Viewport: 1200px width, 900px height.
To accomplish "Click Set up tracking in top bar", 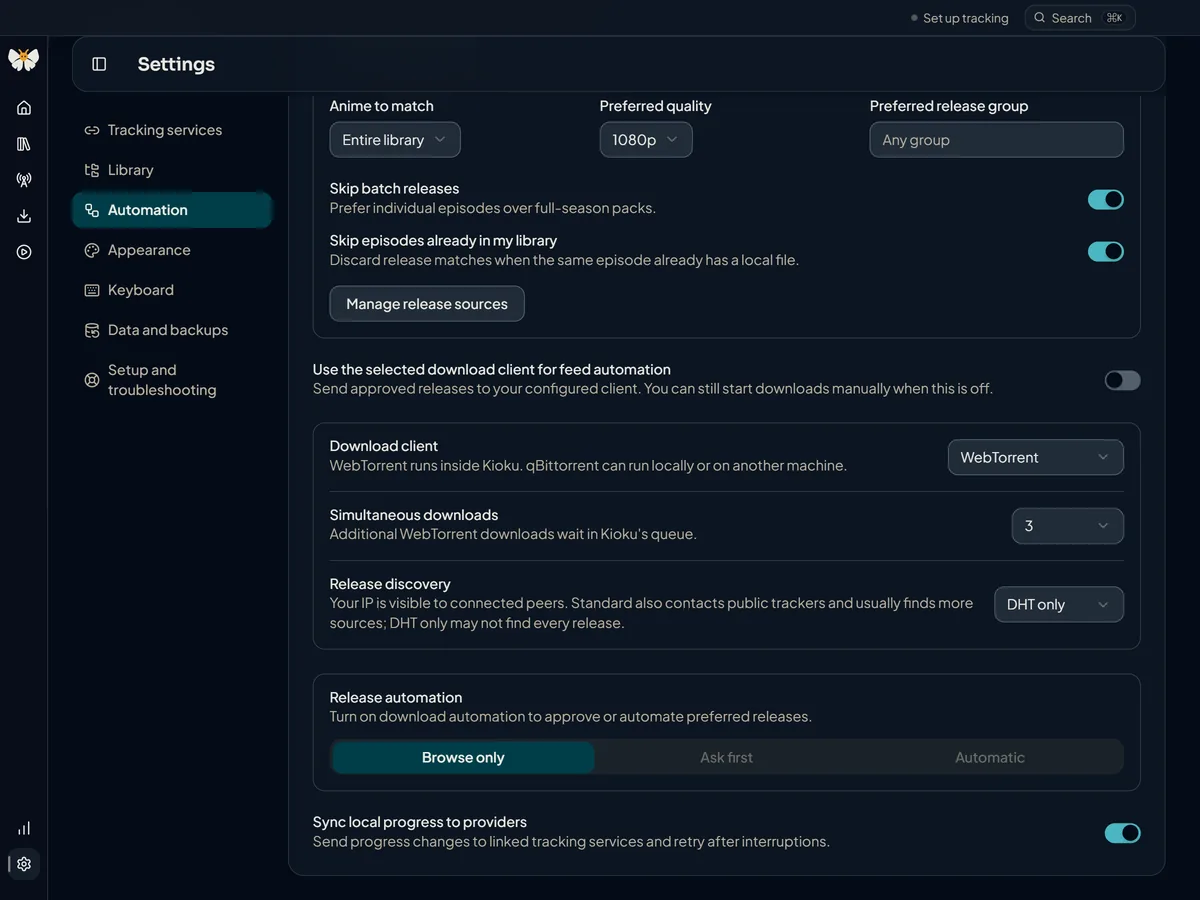I will 959,18.
